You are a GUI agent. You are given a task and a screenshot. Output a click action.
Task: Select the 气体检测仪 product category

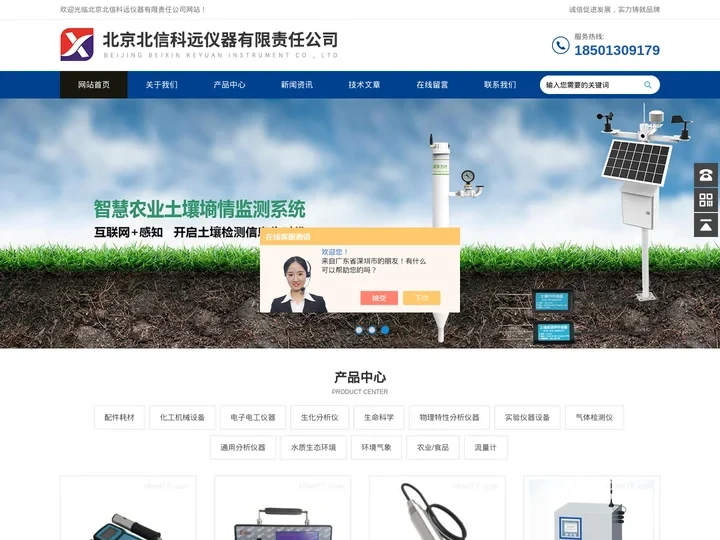594,417
